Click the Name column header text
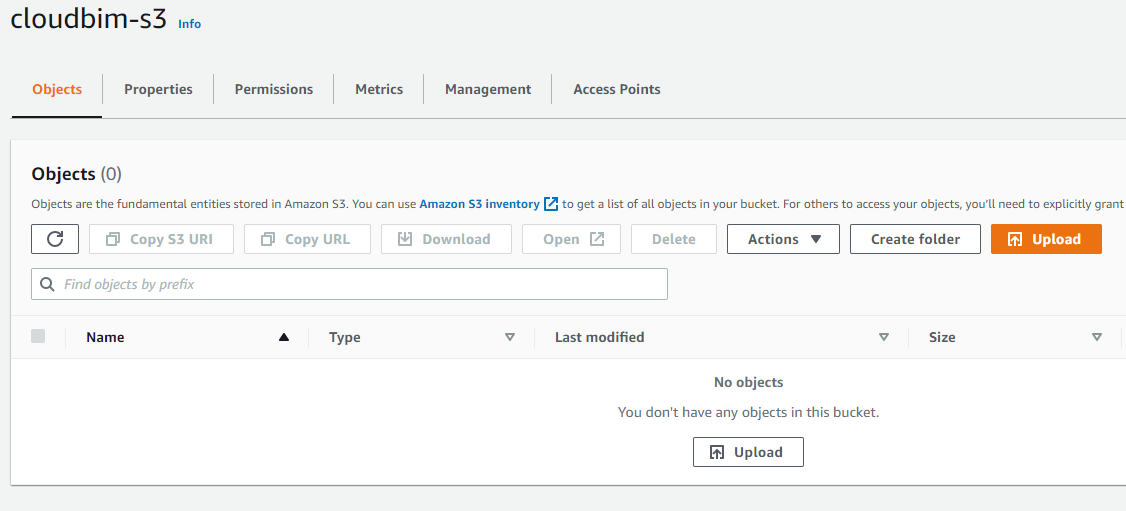This screenshot has width=1126, height=511. click(x=105, y=337)
